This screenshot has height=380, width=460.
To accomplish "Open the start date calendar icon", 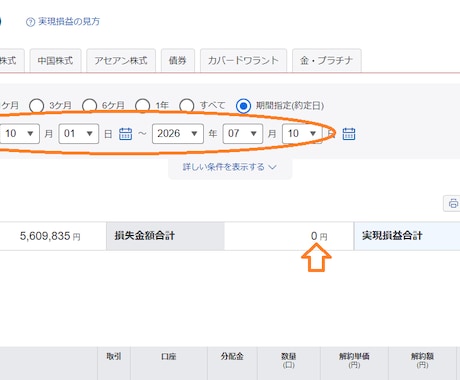I will (126, 134).
